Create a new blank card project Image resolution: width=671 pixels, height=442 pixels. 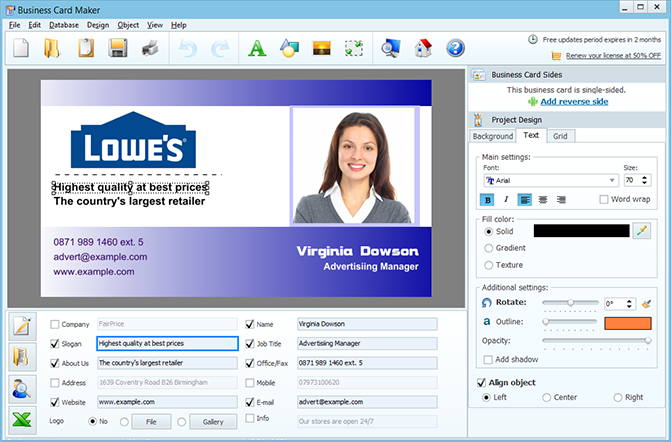click(21, 48)
